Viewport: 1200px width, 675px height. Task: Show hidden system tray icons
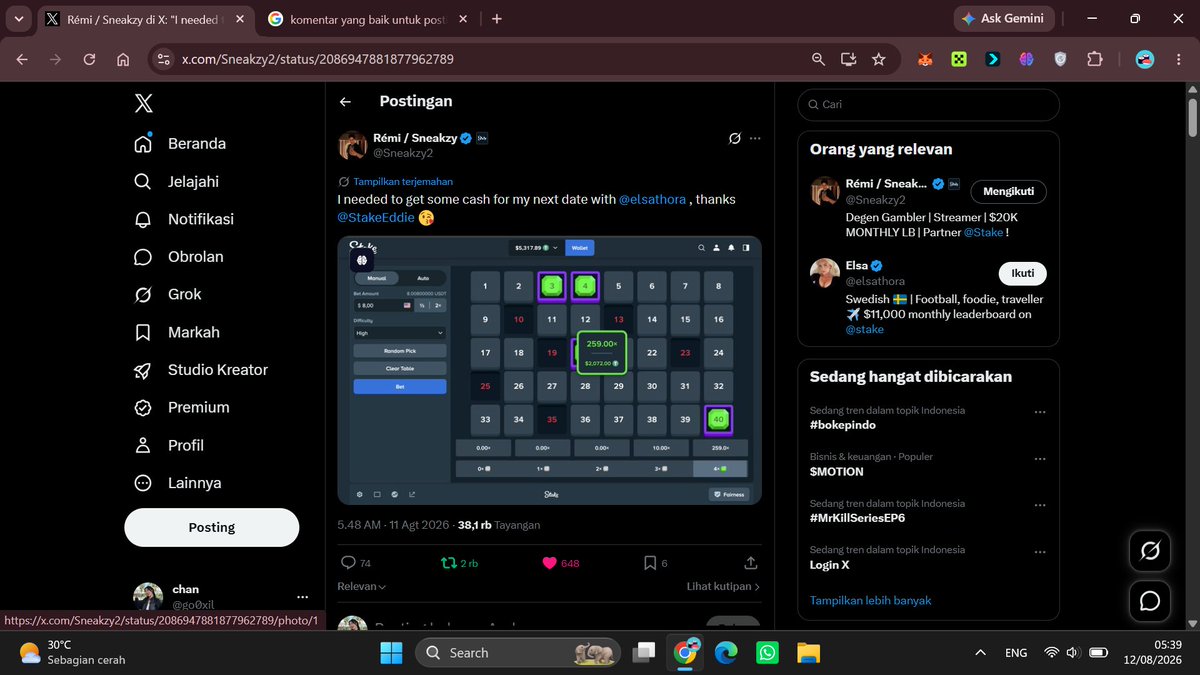981,653
